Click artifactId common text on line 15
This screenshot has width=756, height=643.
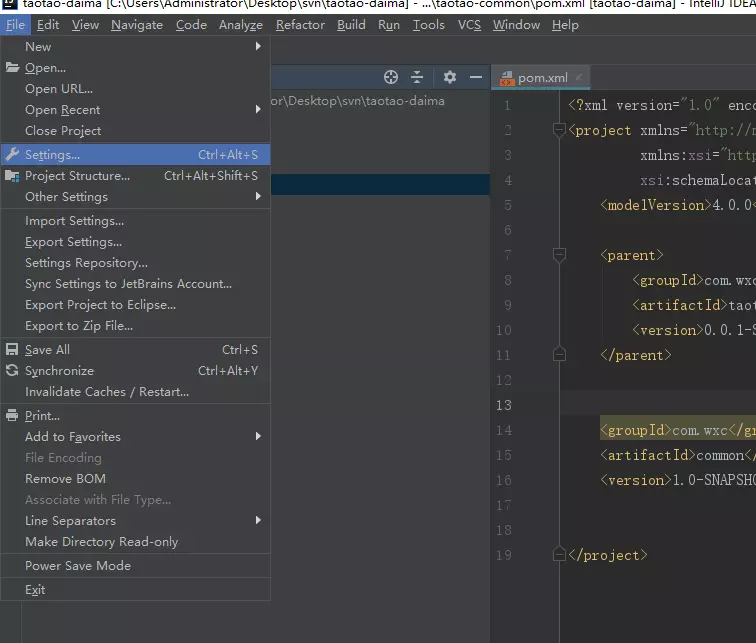pyautogui.click(x=720, y=455)
